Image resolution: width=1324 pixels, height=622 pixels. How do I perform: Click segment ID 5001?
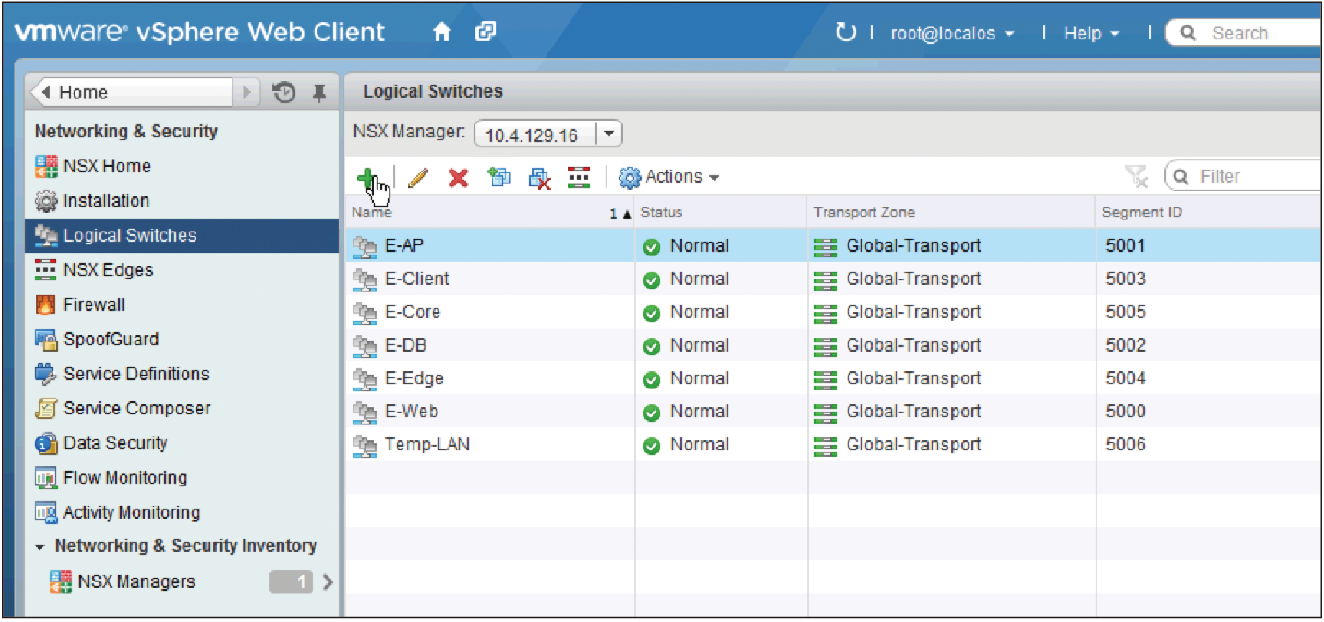tap(1125, 246)
